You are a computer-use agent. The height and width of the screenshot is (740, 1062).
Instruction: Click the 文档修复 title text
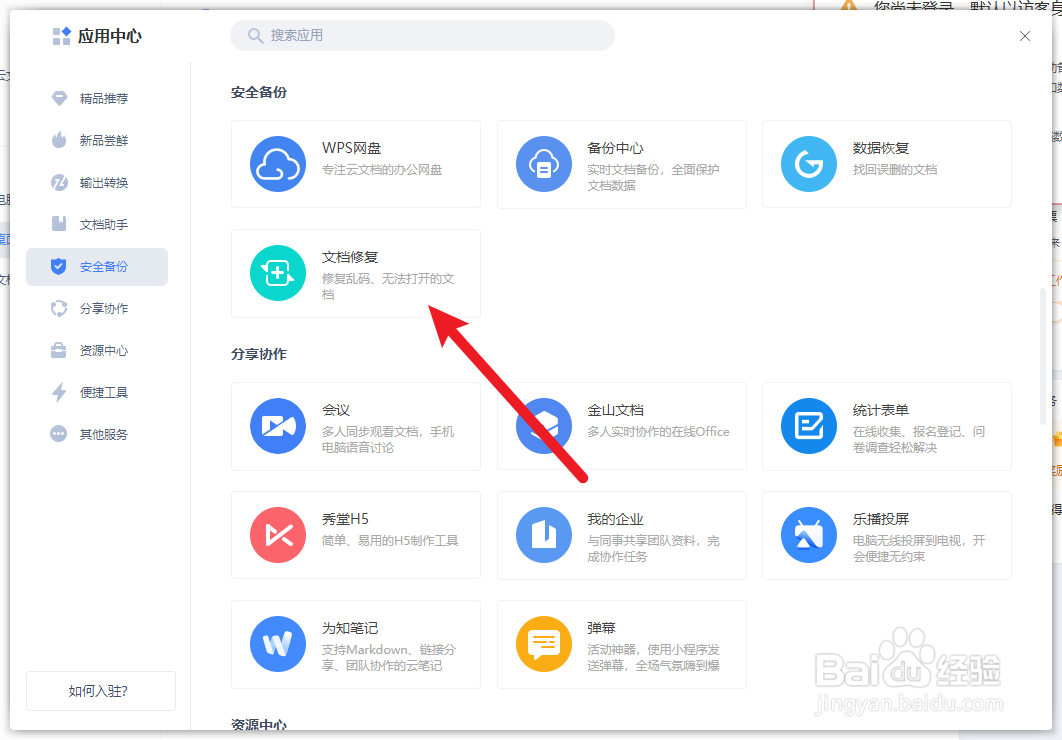pos(350,257)
